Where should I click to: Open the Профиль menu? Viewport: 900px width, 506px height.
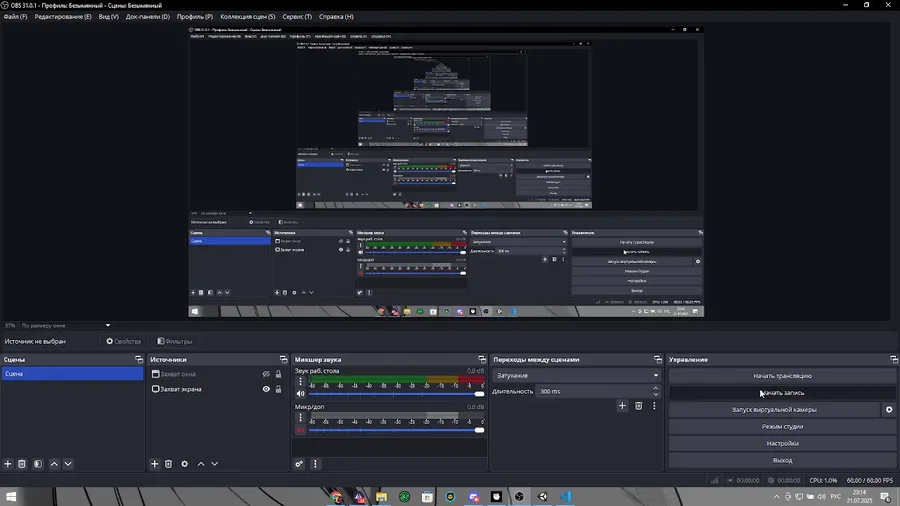click(x=195, y=17)
